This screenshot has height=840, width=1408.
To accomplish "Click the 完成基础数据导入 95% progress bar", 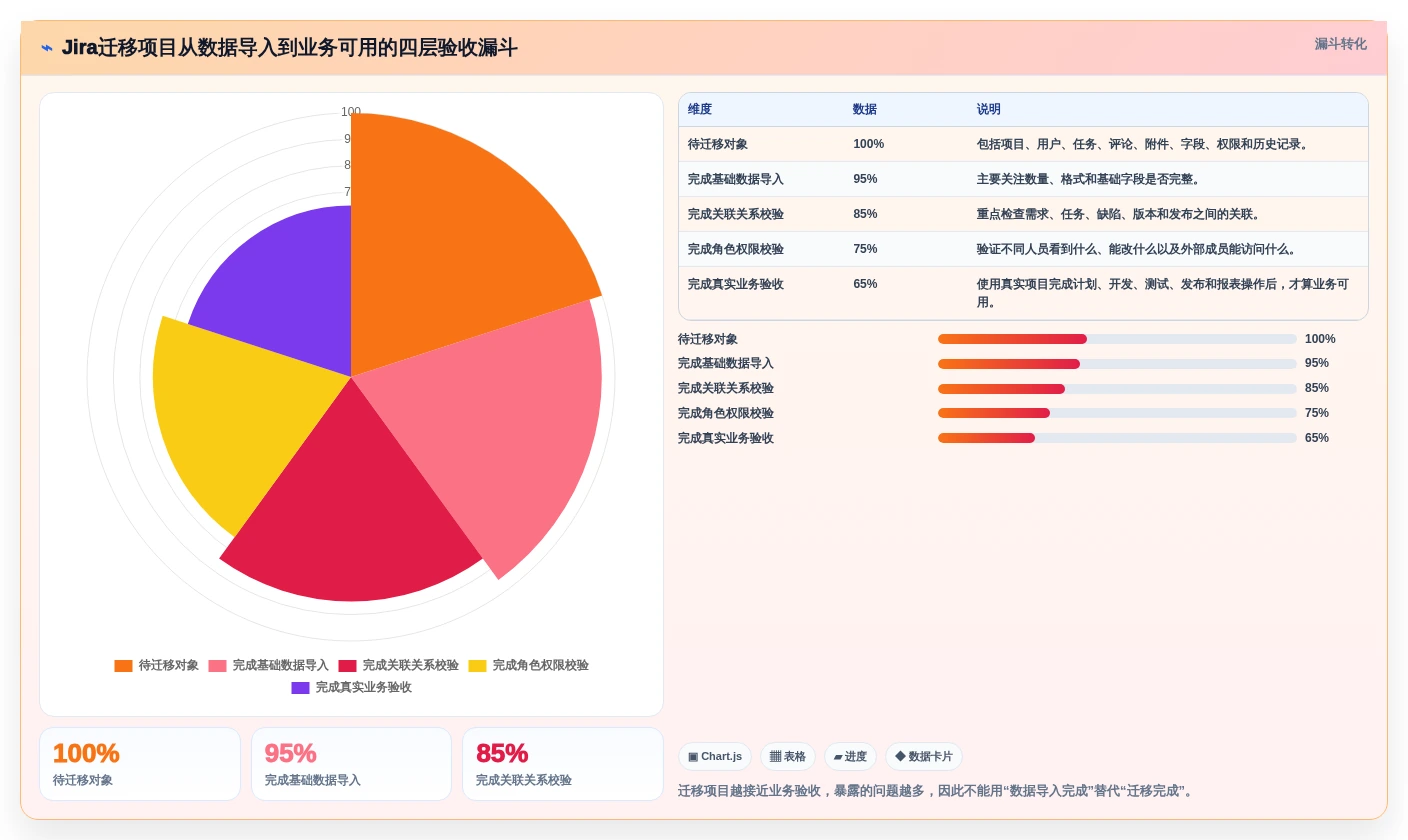I will [1117, 364].
